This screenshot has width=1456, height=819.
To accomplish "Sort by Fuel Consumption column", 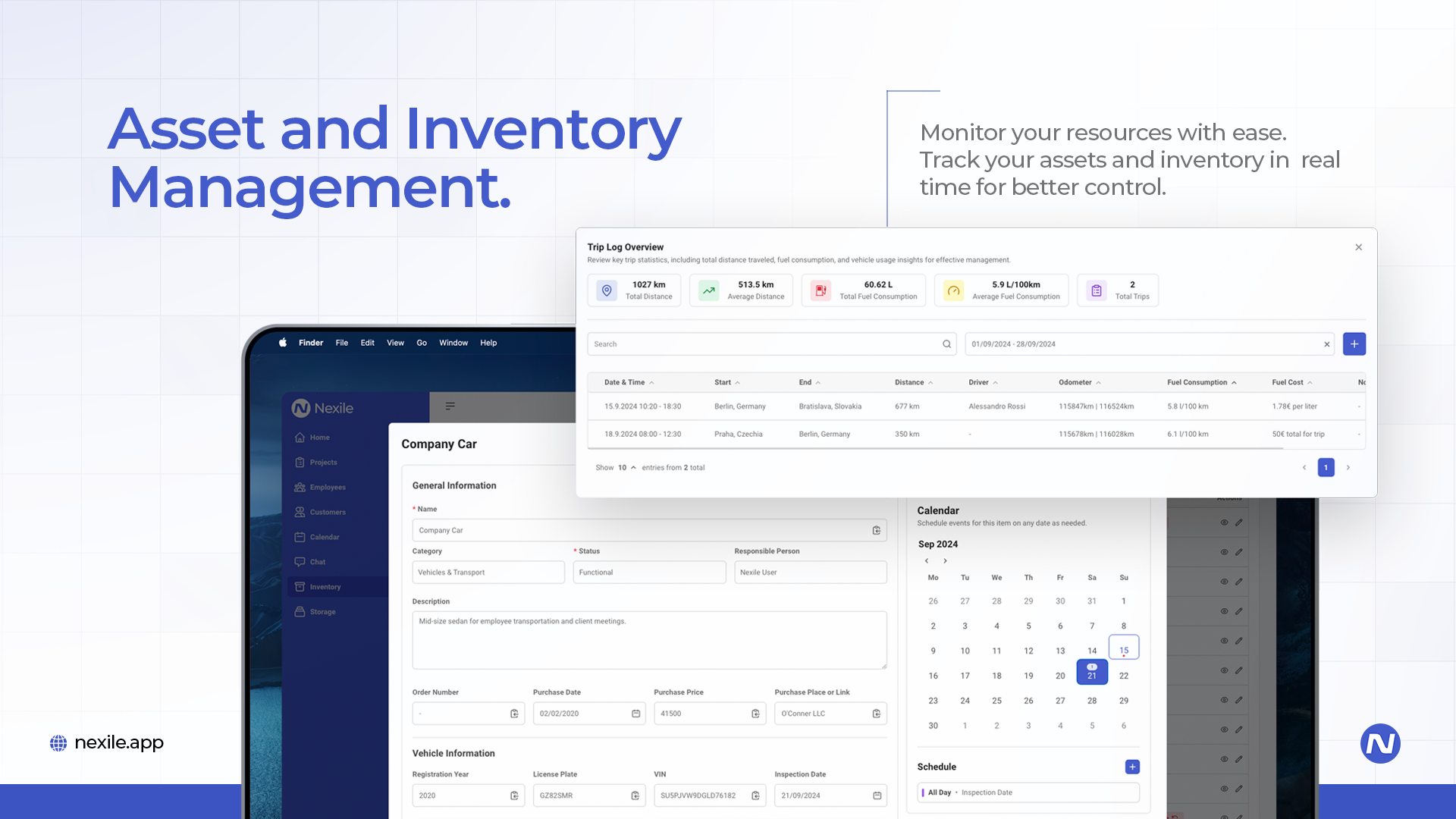I will tap(1202, 382).
